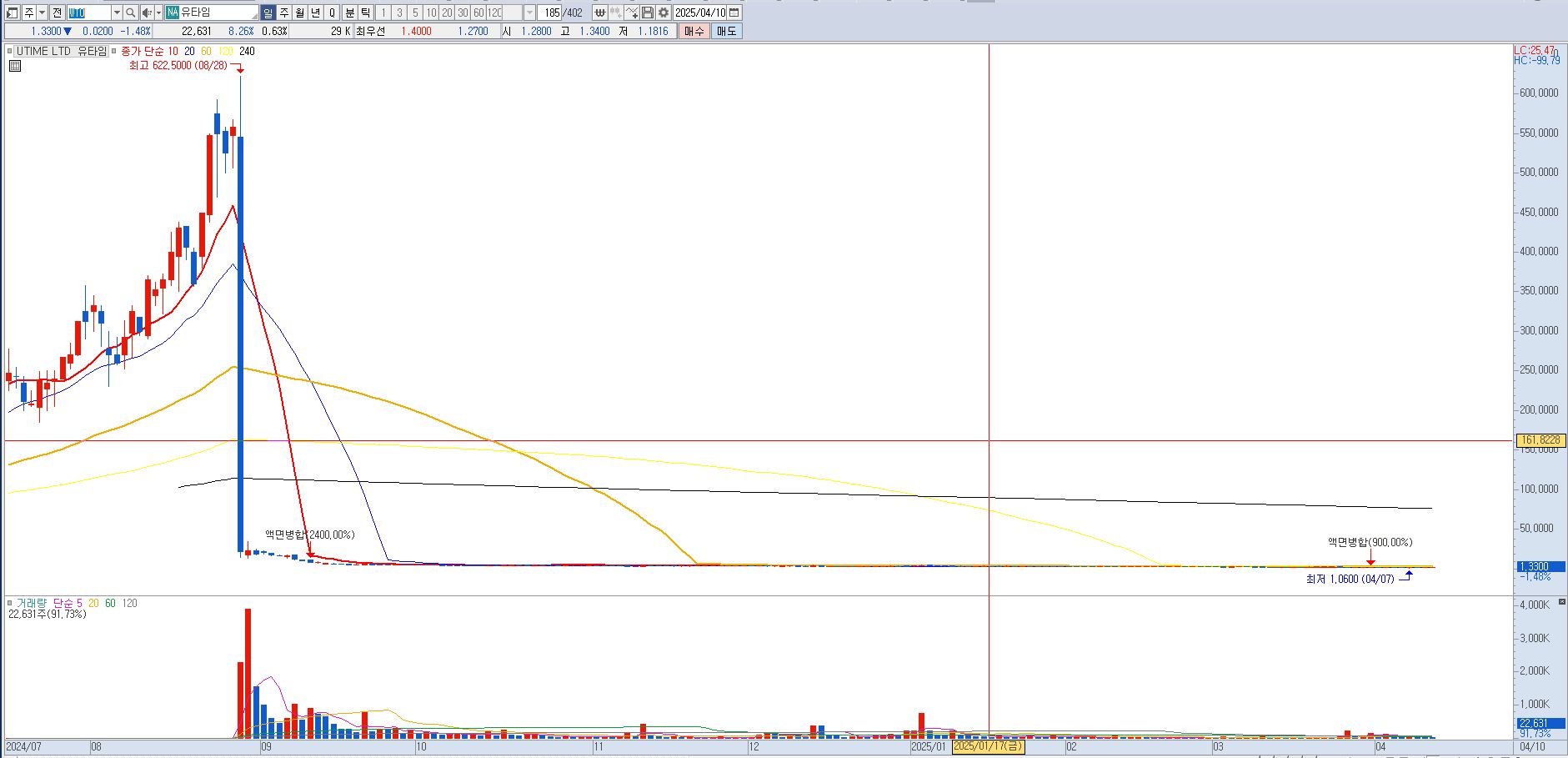Screen dimensions: 1568x758
Task: Click the yellow 120 moving average label
Action: click(226, 51)
